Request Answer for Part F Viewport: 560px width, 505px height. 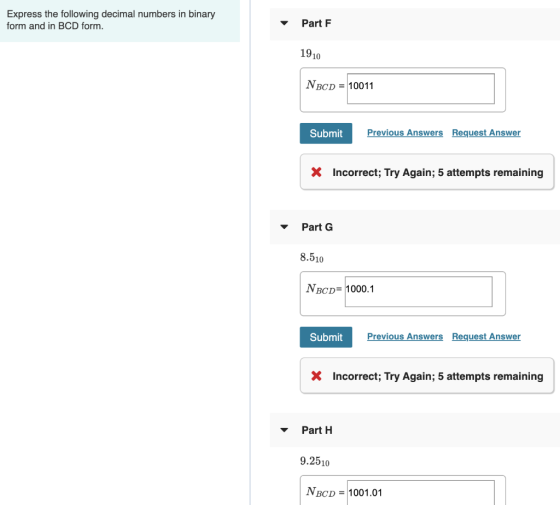[486, 133]
